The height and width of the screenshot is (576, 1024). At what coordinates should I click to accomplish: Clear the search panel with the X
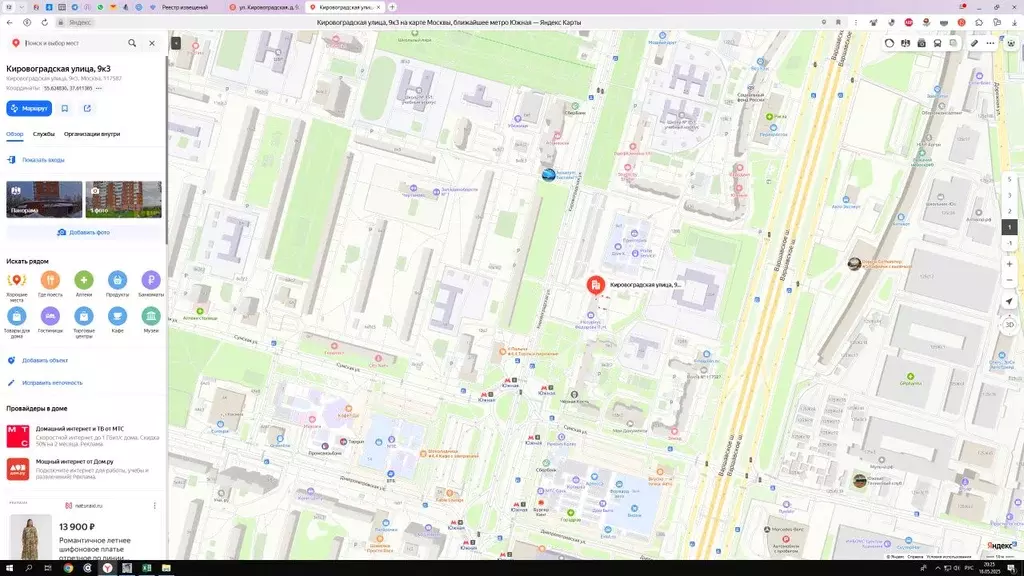[x=152, y=43]
